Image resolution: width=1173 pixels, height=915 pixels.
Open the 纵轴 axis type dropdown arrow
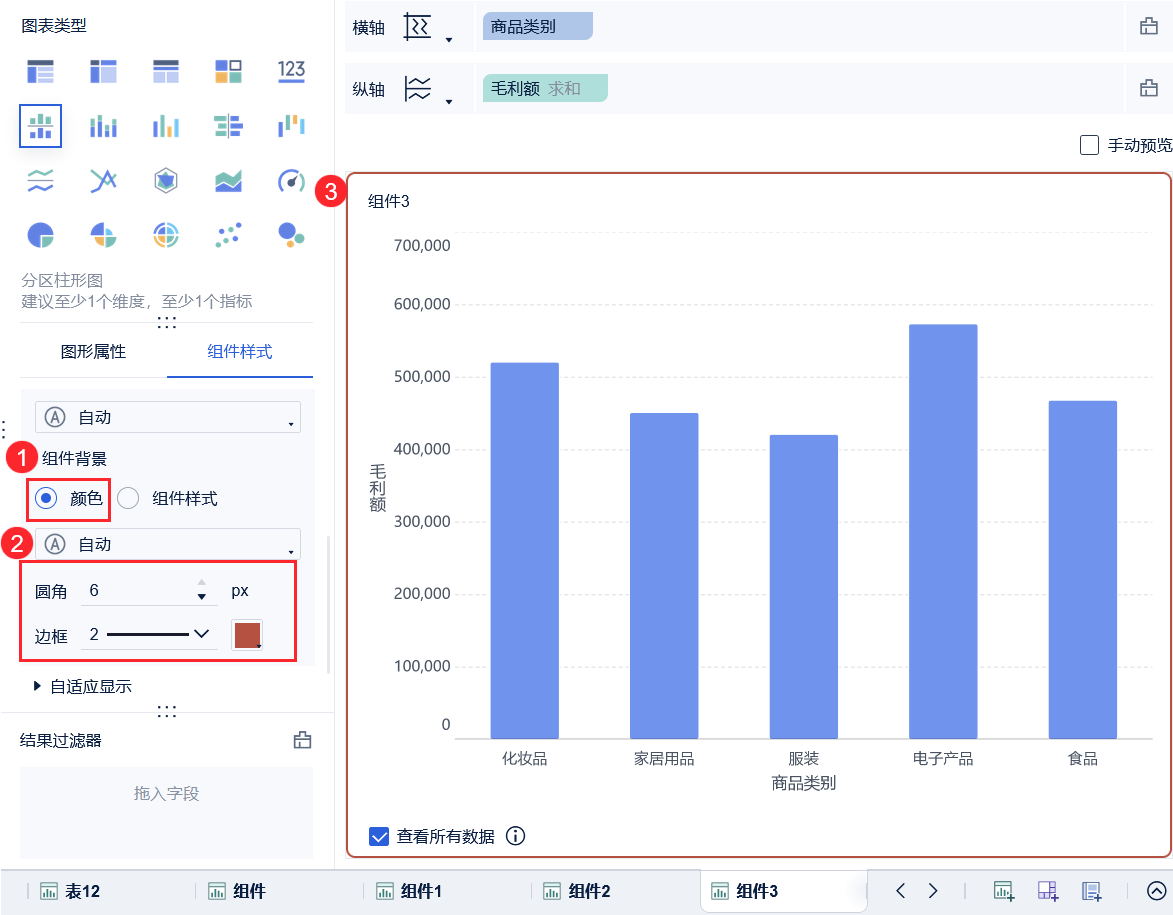pyautogui.click(x=449, y=101)
